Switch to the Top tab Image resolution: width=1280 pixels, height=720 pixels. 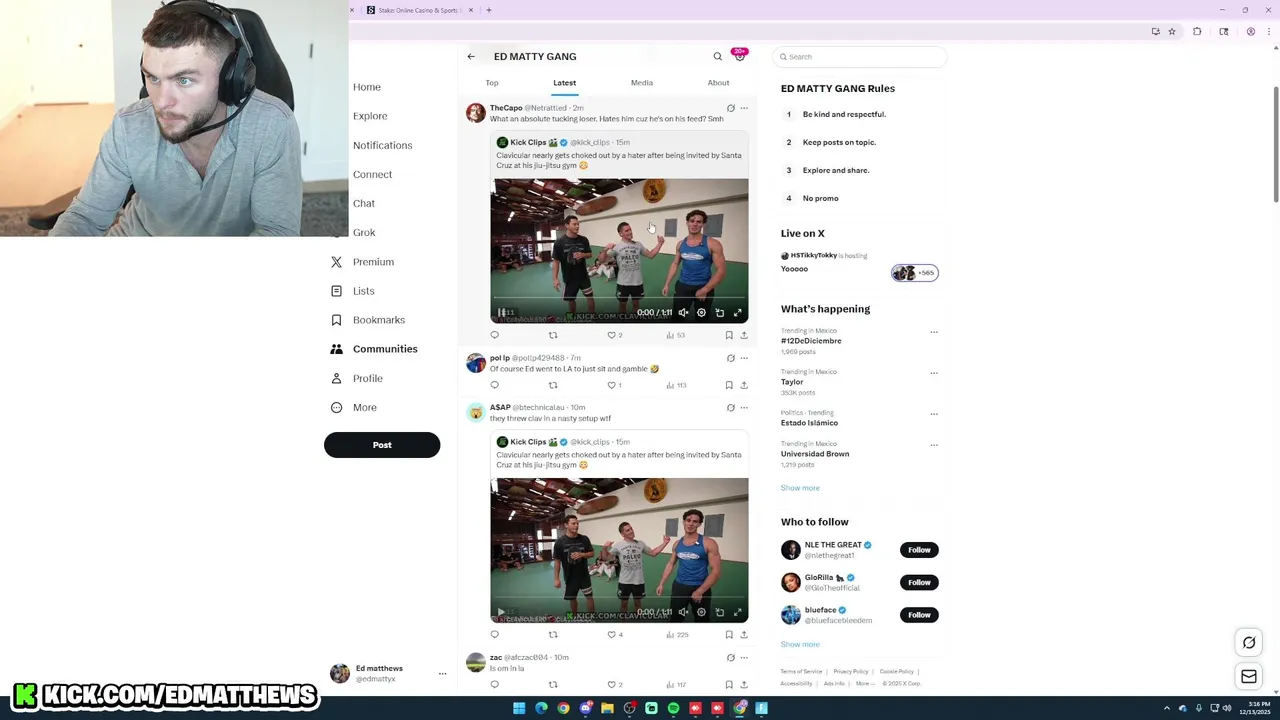pos(492,83)
